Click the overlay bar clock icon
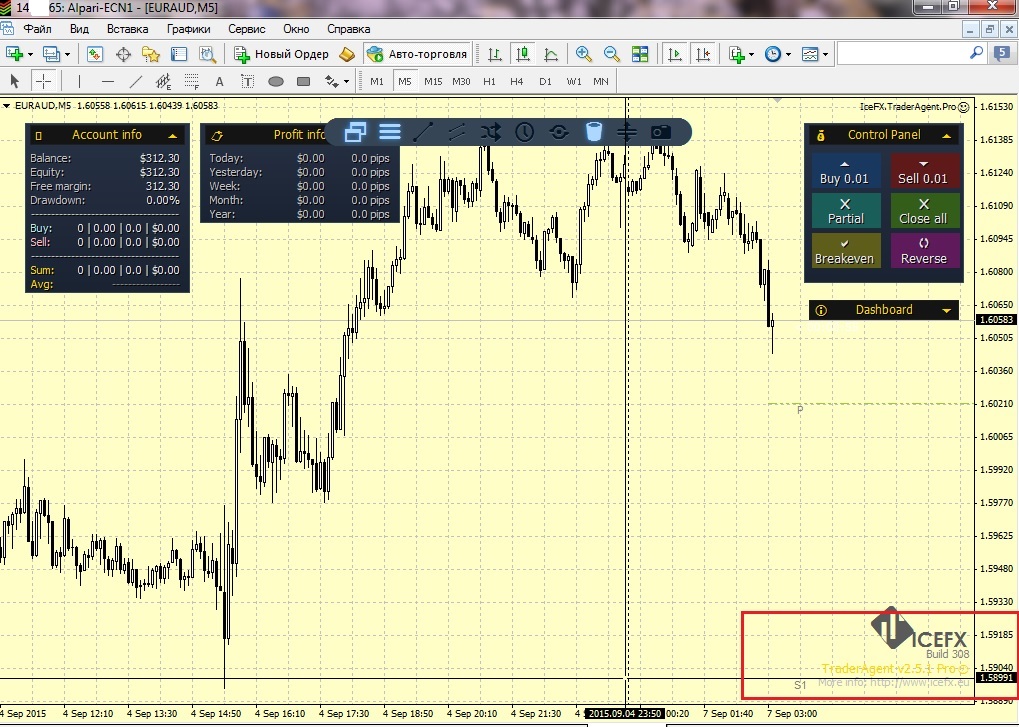This screenshot has width=1019, height=727. click(524, 132)
